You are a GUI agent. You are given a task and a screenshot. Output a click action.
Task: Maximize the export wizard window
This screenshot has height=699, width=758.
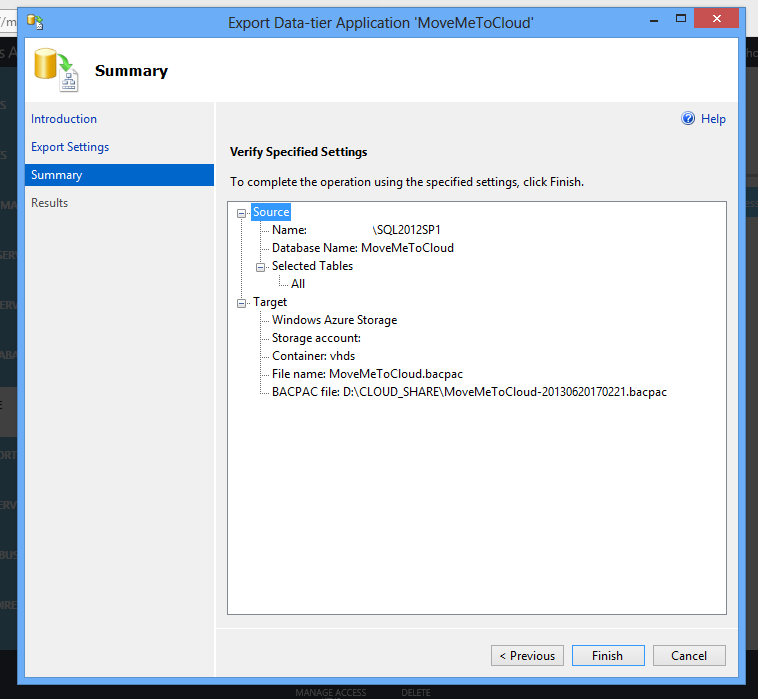coord(681,19)
